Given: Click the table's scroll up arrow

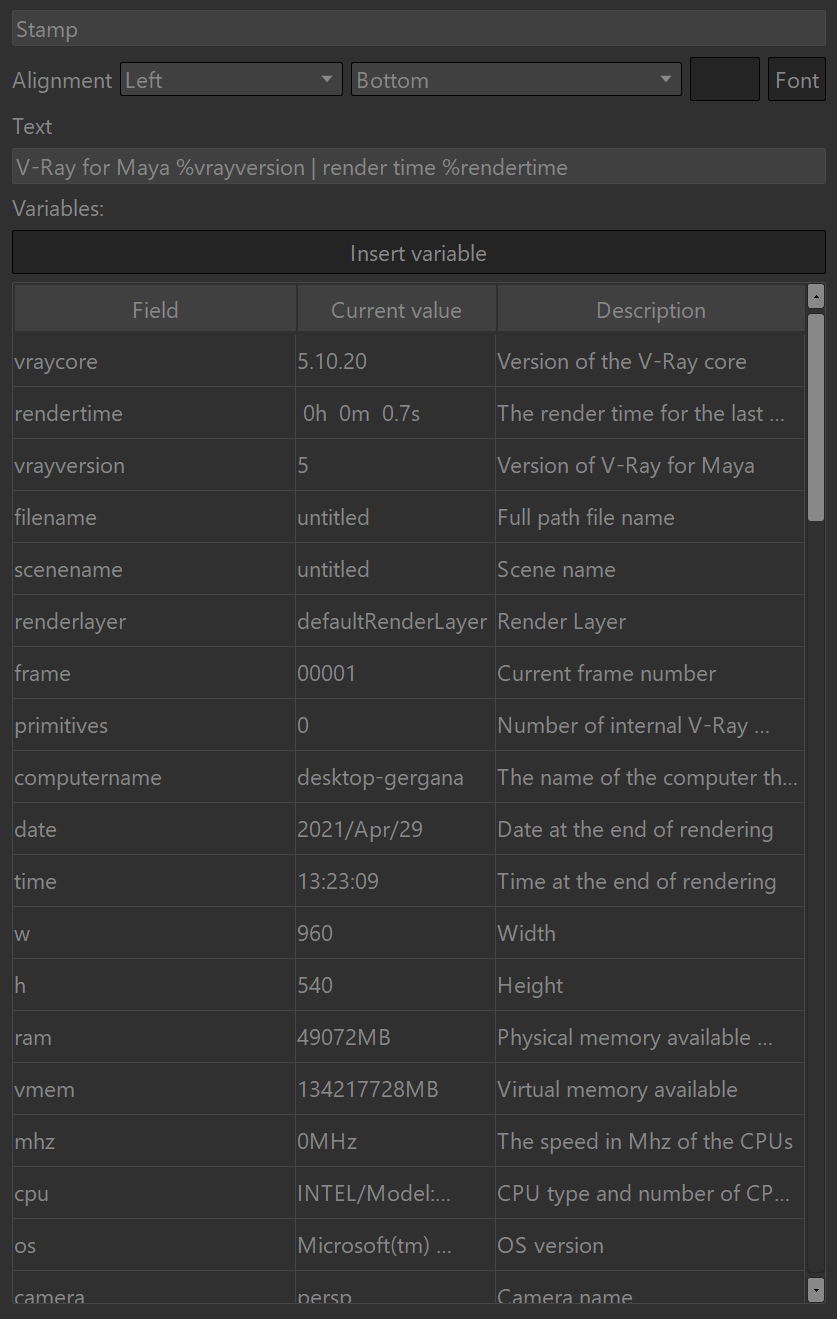Looking at the screenshot, I should [x=815, y=296].
